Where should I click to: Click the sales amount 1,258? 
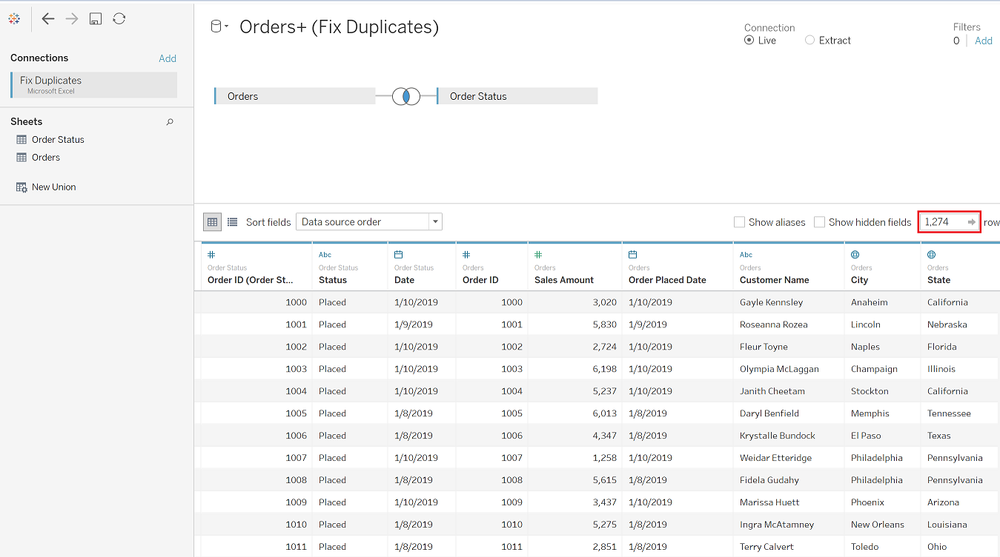[x=605, y=458]
